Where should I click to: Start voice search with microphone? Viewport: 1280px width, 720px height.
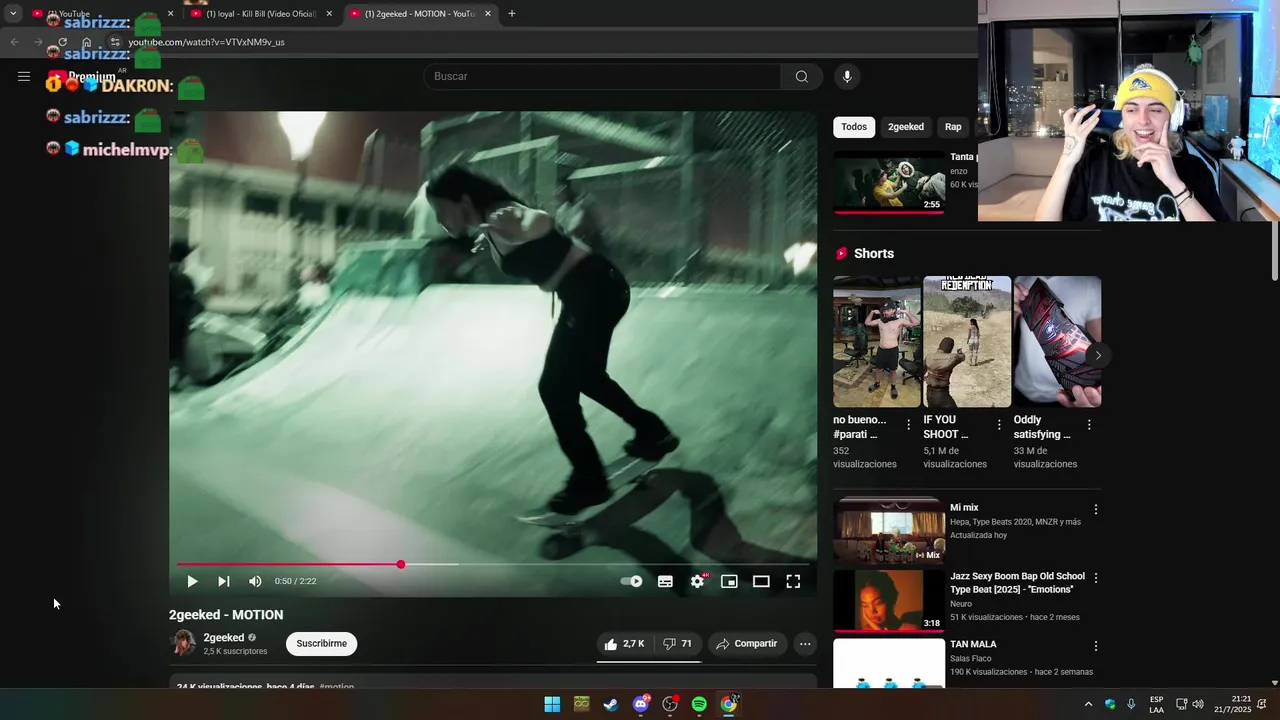tap(847, 76)
